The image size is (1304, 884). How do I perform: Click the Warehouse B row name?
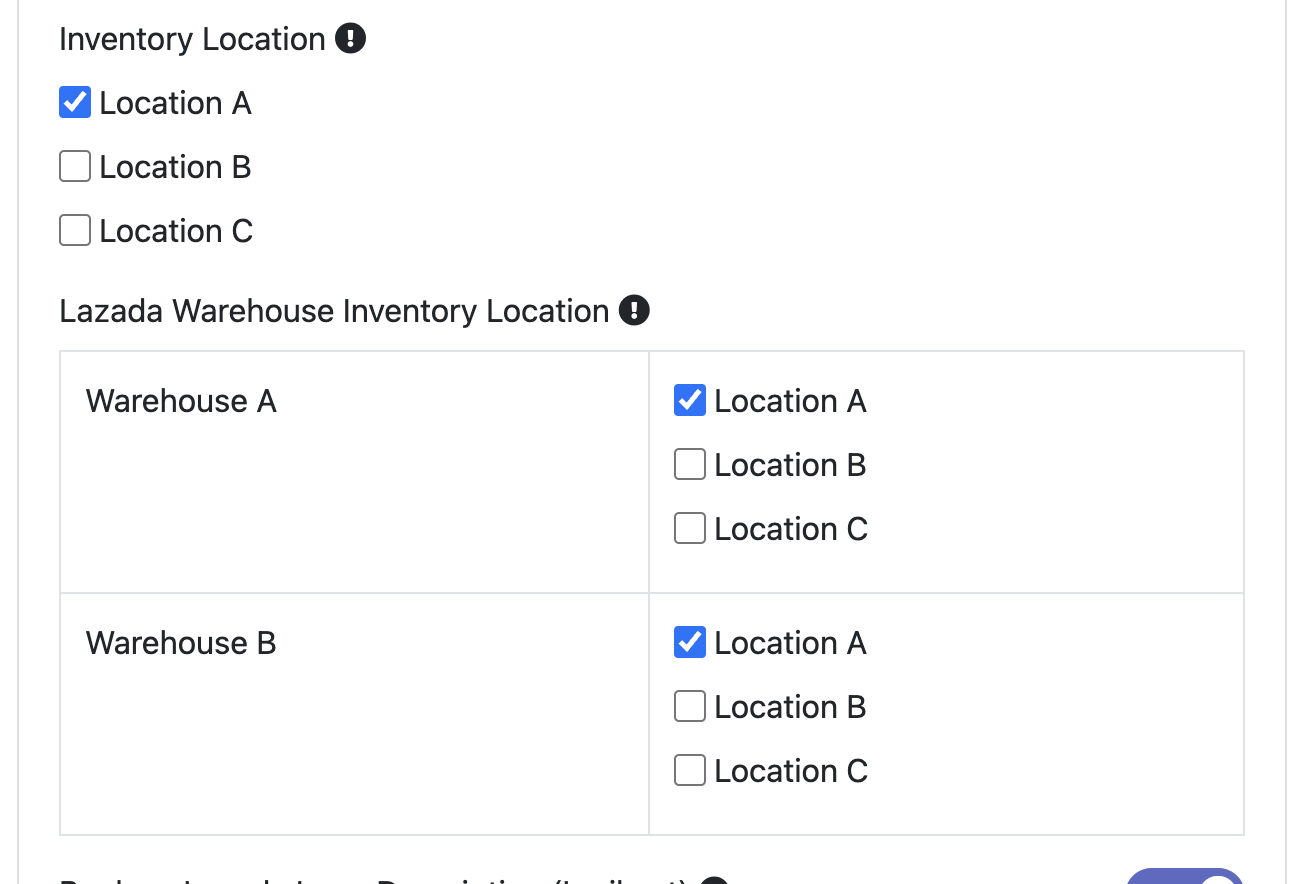tap(181, 643)
